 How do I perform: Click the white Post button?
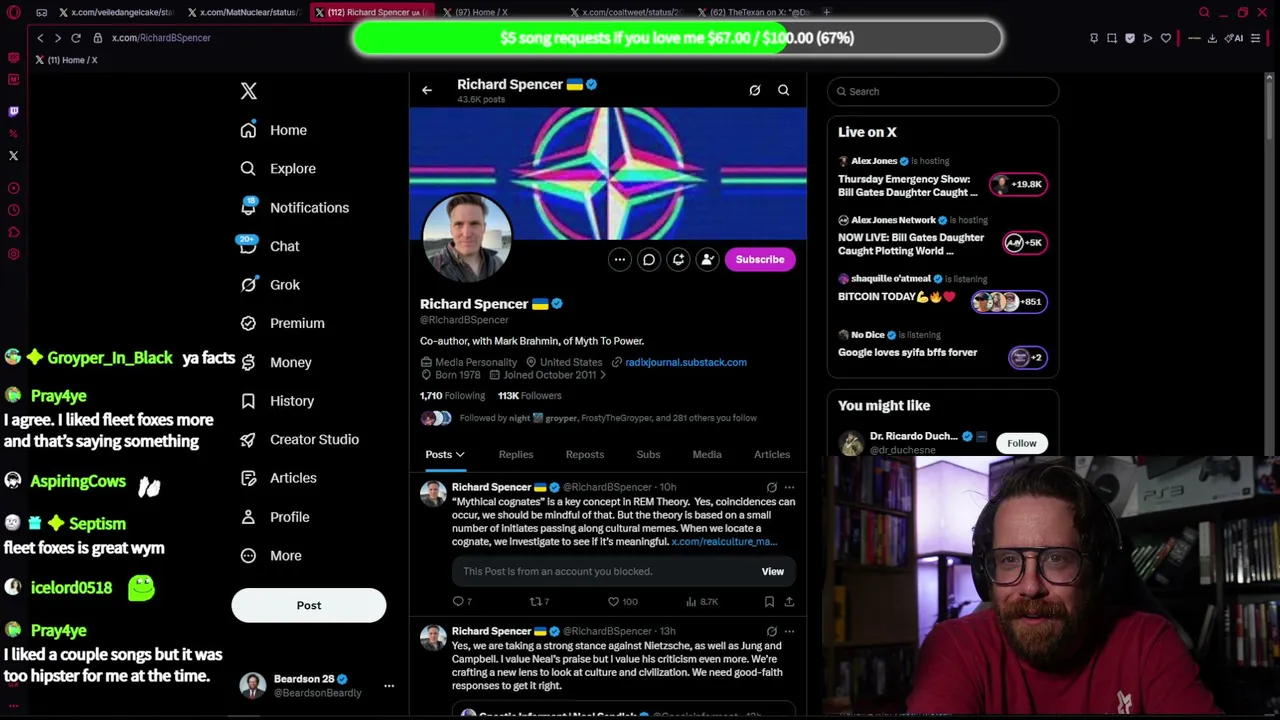309,605
